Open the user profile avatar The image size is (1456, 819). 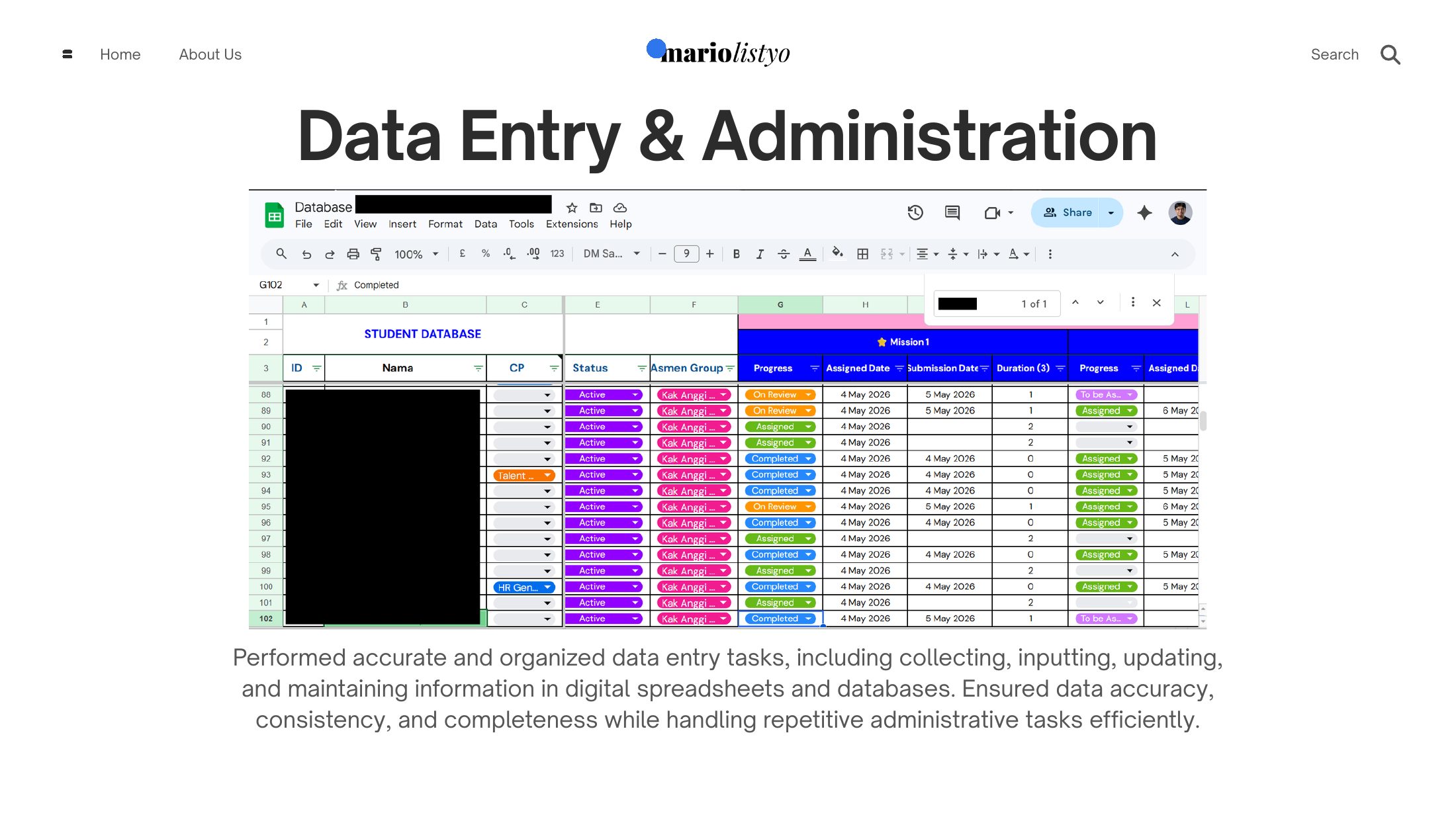pyautogui.click(x=1180, y=212)
